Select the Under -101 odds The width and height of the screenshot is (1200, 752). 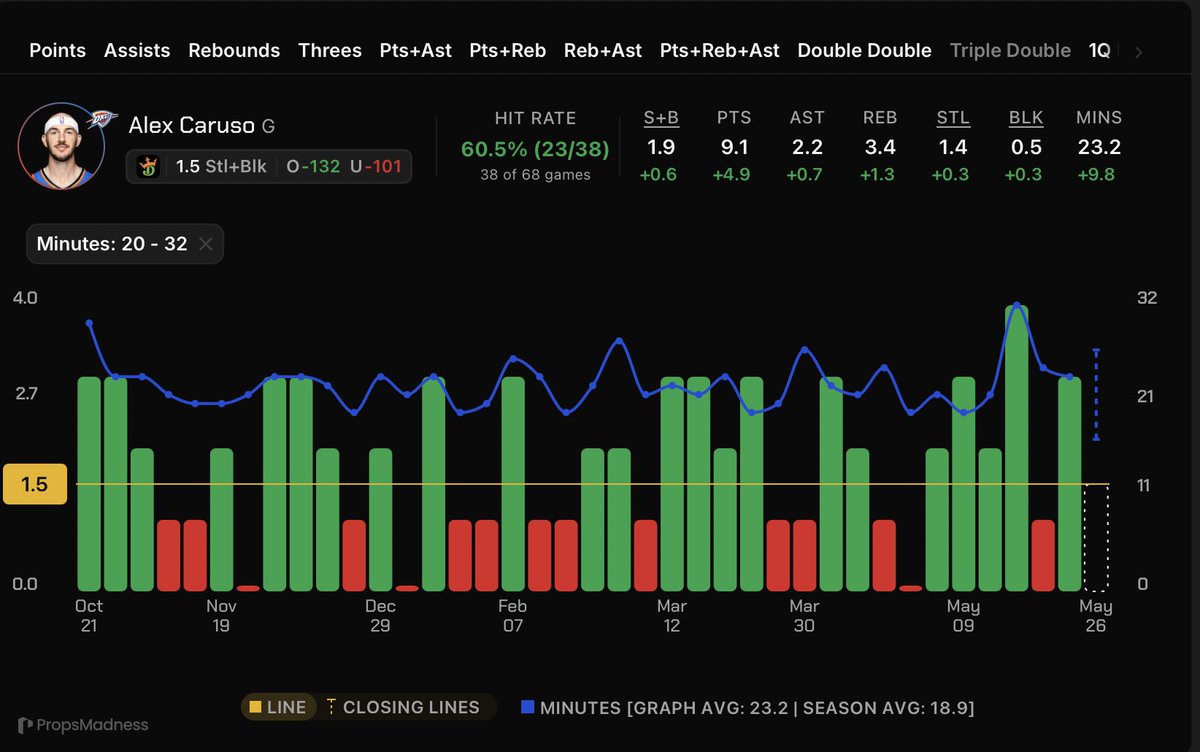376,167
